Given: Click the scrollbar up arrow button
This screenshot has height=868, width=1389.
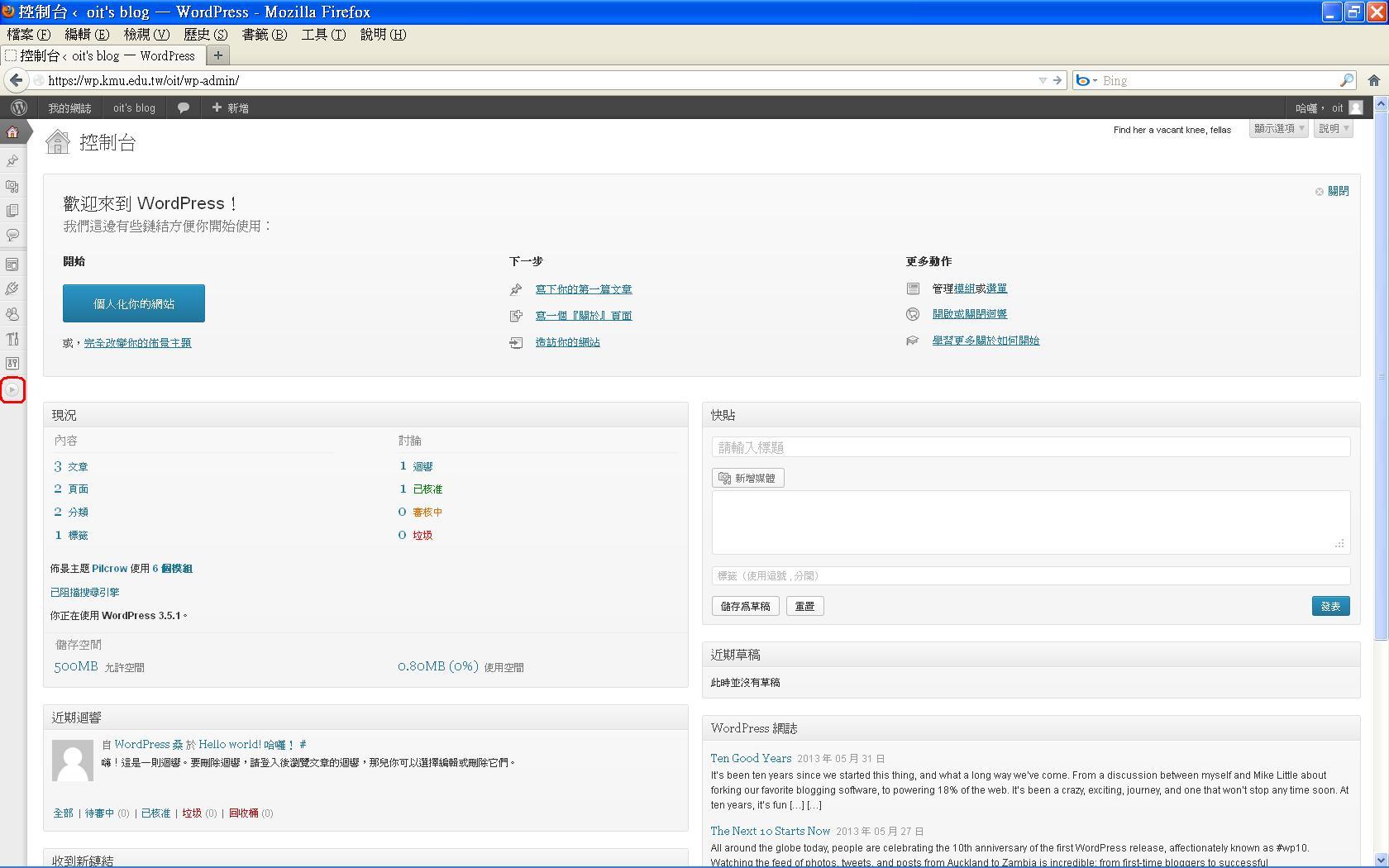Looking at the screenshot, I should (1381, 105).
